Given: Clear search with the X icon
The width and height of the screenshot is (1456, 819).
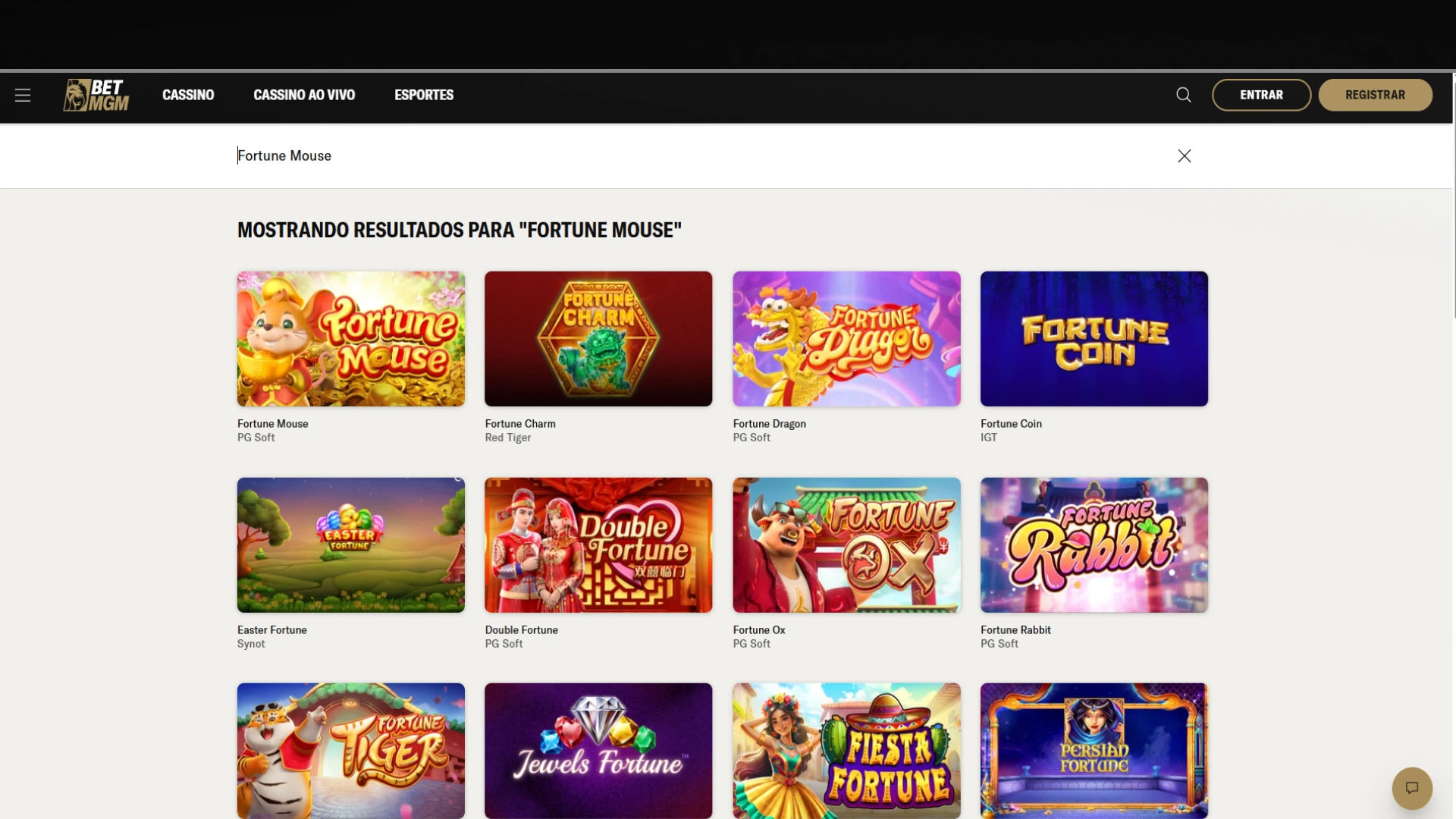Looking at the screenshot, I should 1185,155.
